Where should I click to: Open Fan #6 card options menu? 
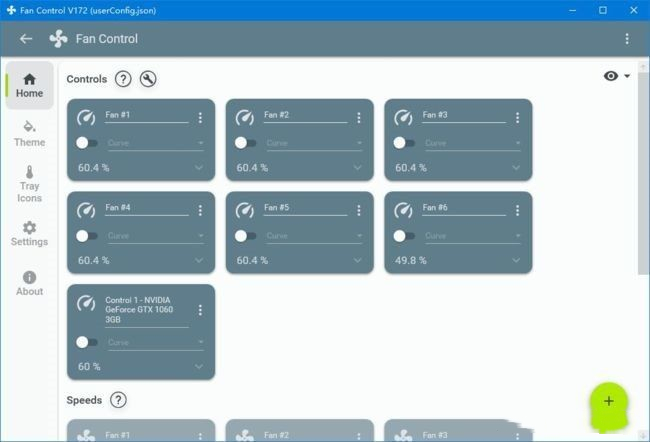tap(517, 211)
